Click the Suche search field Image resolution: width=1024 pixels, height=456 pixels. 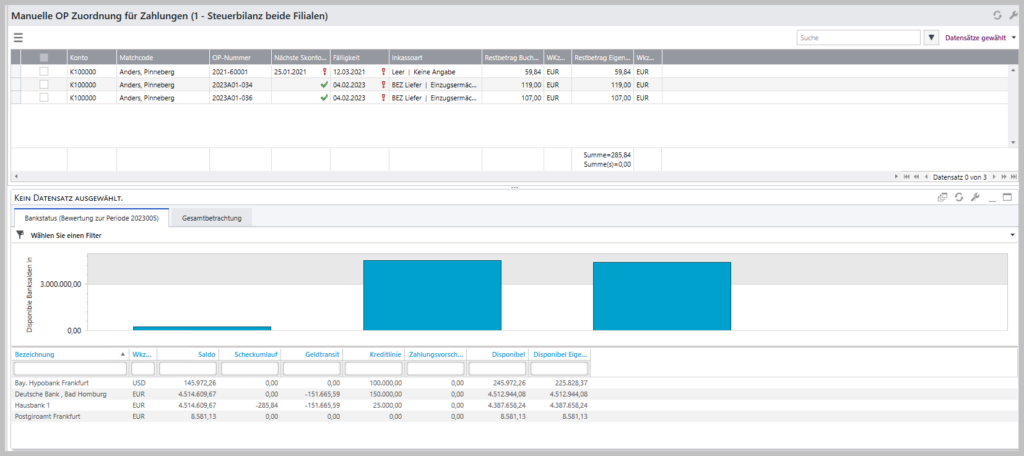857,38
